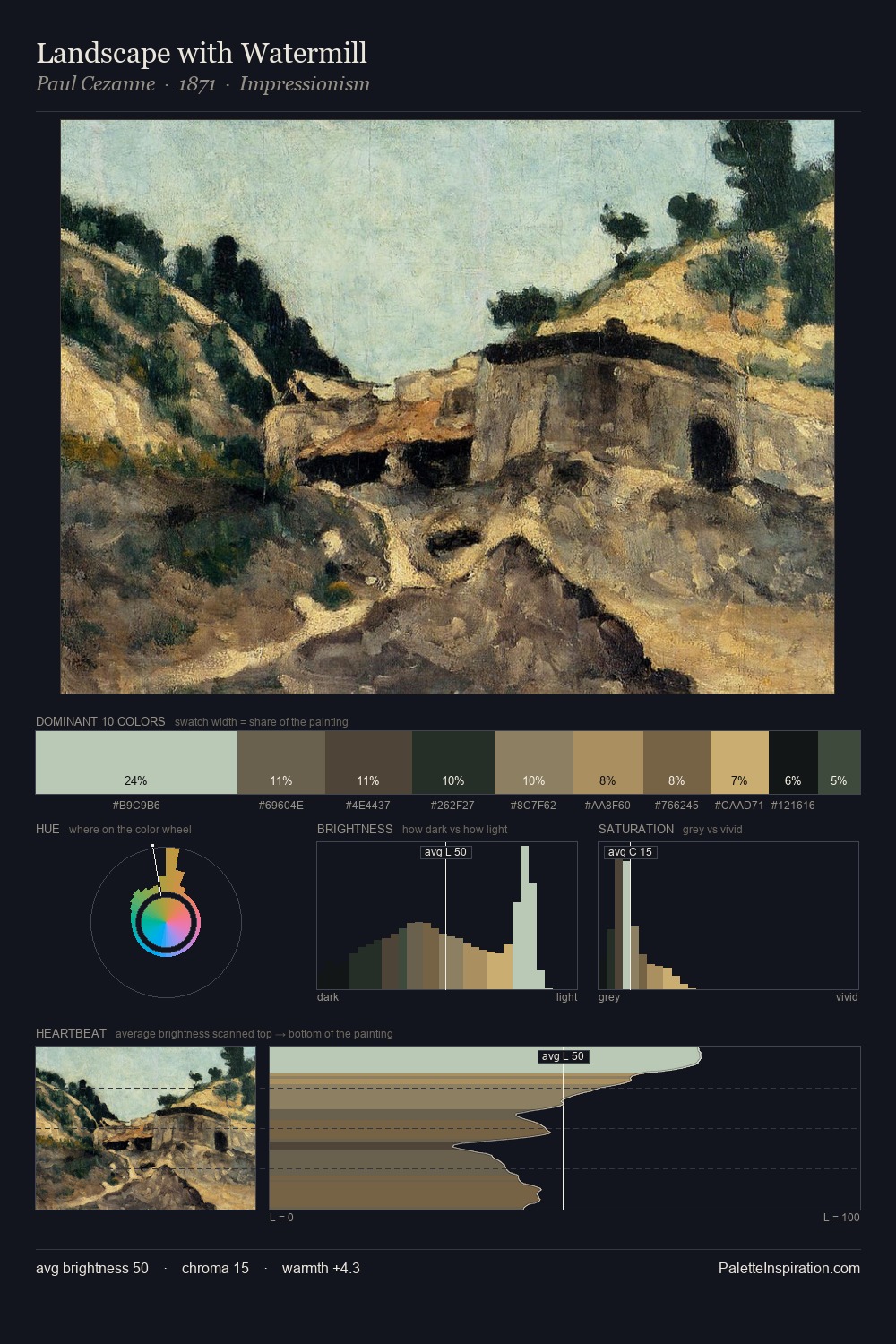Image resolution: width=896 pixels, height=1344 pixels.
Task: Click avg L 50 label in brightness histogram
Action: coord(446,852)
